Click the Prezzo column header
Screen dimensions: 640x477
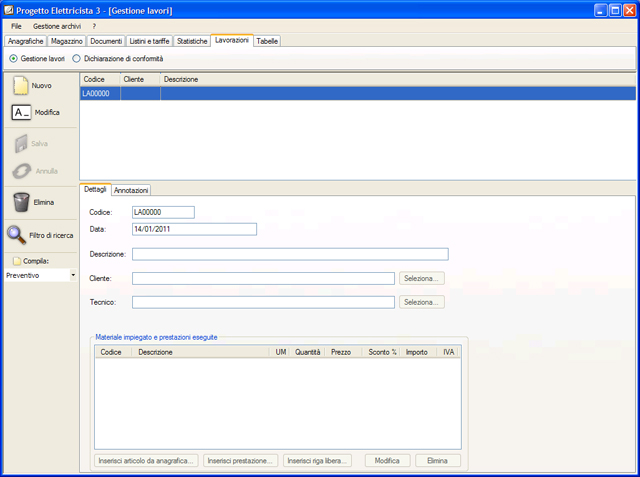pyautogui.click(x=341, y=352)
